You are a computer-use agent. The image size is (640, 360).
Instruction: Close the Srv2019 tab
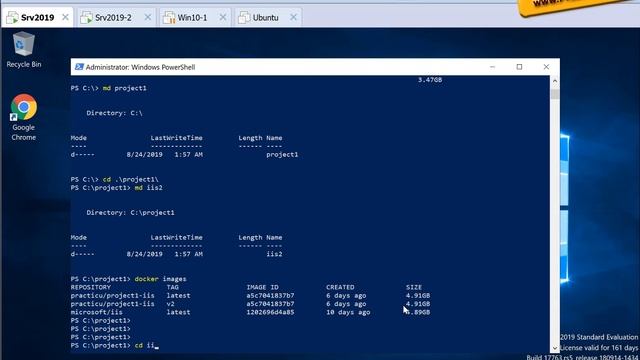[x=65, y=17]
